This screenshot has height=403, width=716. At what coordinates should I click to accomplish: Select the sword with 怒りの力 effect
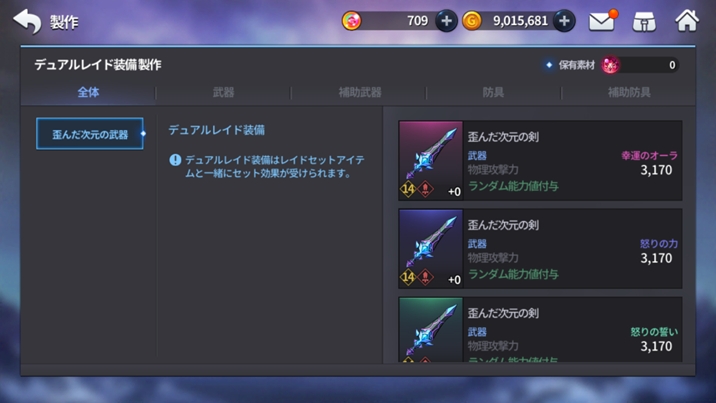tap(540, 249)
